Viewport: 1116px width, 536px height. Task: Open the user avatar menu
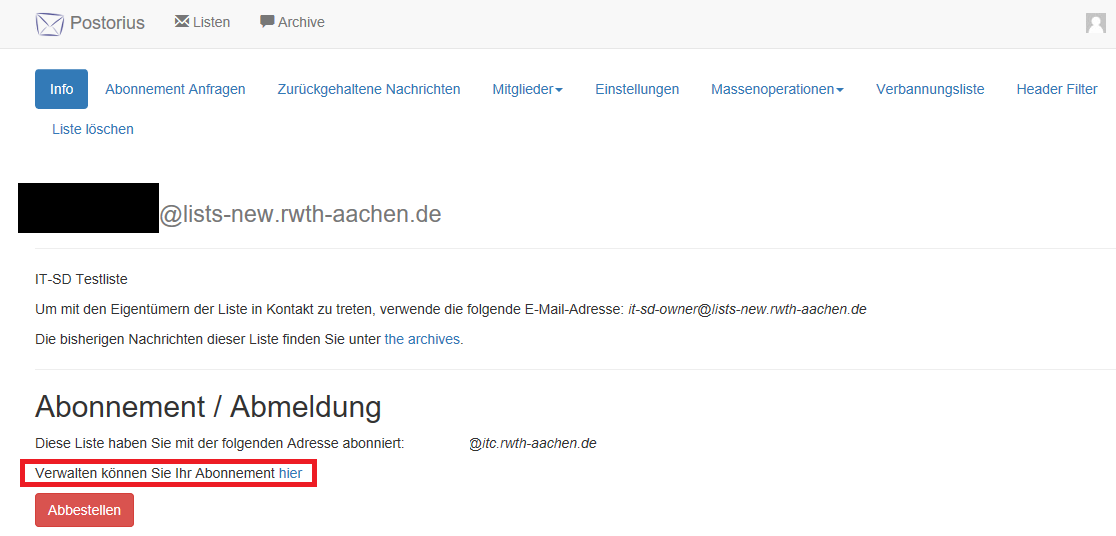coord(1095,23)
